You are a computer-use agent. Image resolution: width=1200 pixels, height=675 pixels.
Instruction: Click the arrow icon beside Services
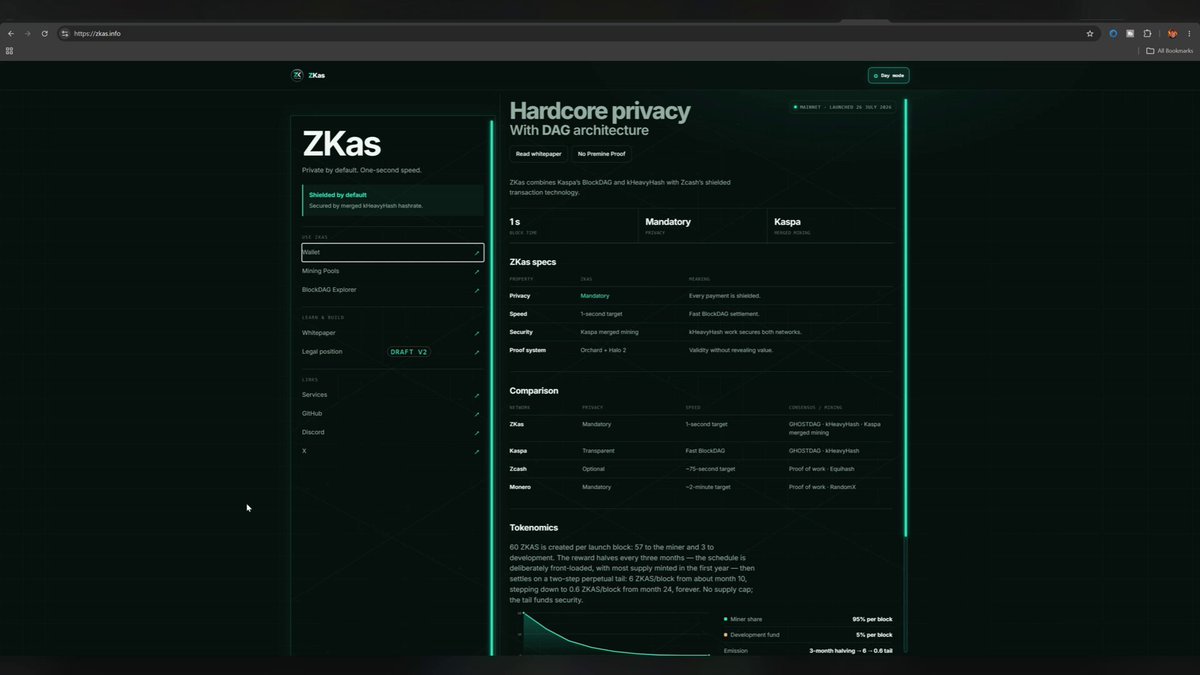[x=477, y=395]
